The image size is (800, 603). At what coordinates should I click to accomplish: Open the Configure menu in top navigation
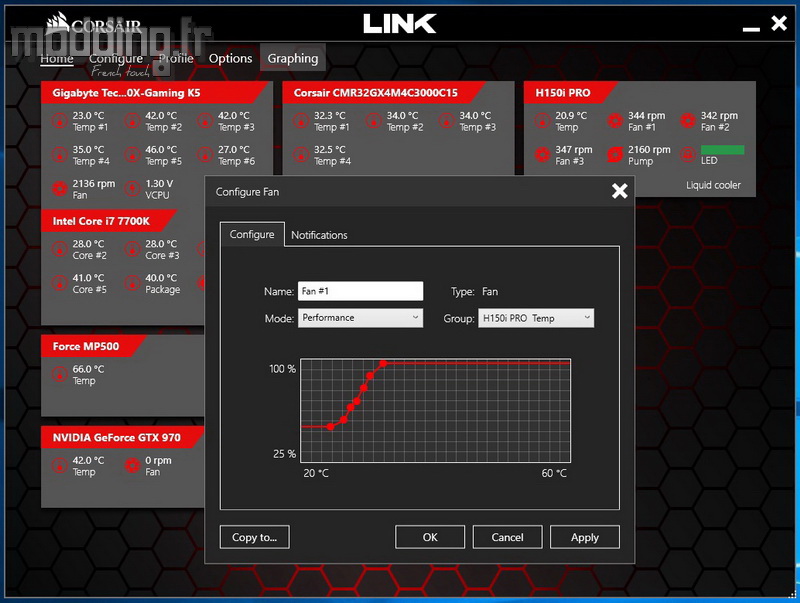click(116, 59)
